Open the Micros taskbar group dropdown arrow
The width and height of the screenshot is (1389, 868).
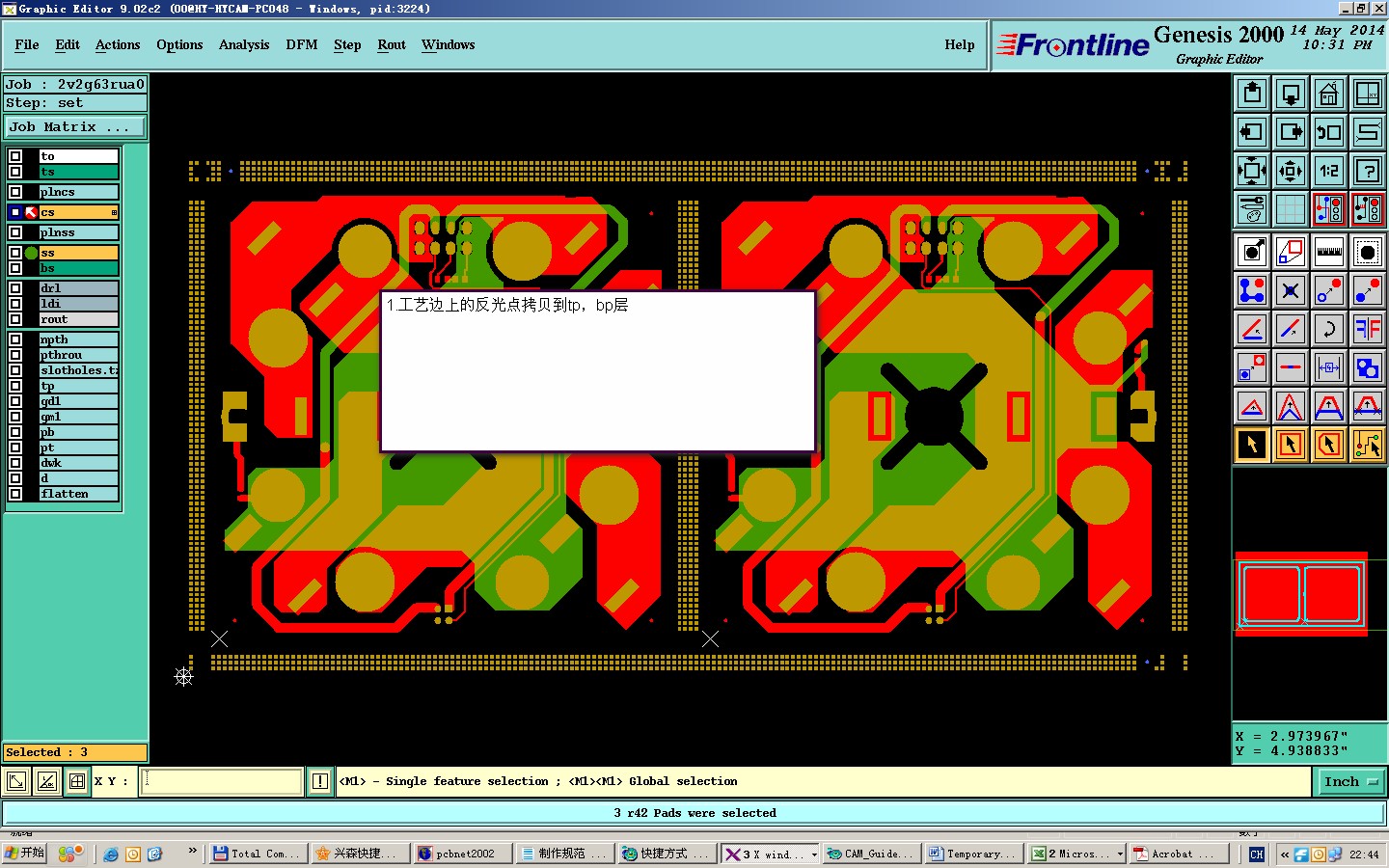coord(1120,854)
